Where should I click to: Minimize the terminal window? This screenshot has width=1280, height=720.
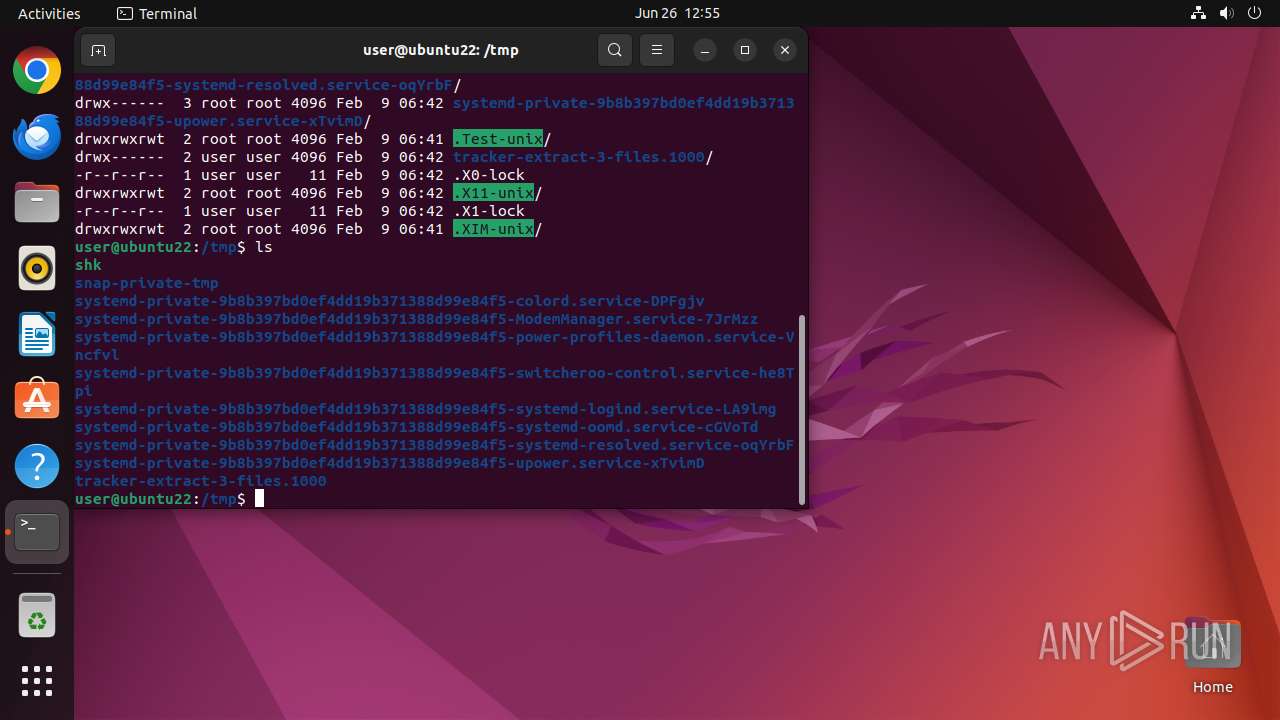[705, 50]
